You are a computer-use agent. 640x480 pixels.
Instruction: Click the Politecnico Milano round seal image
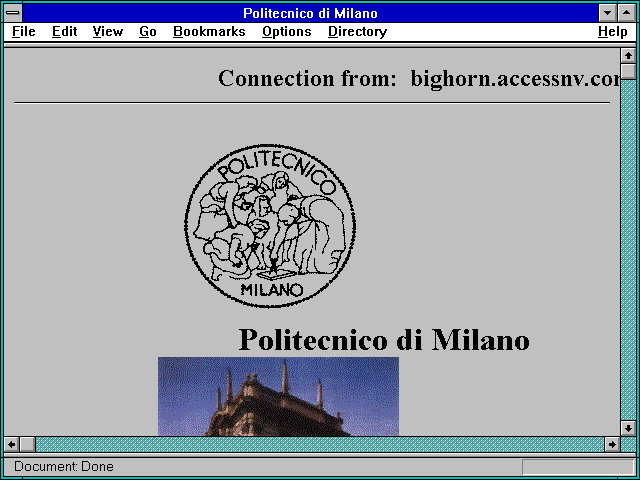(270, 225)
